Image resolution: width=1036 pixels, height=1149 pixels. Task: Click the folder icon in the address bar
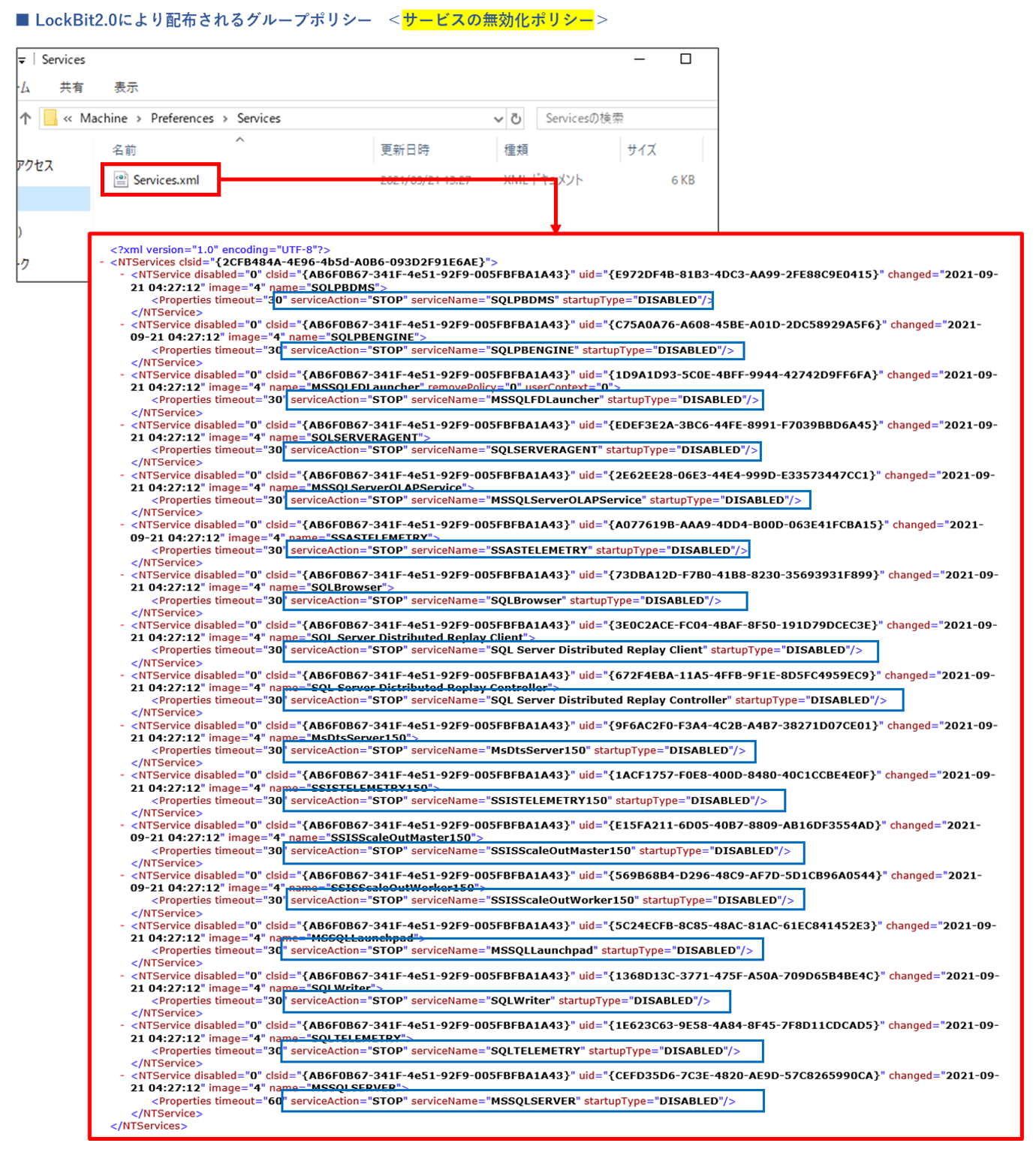[x=50, y=119]
